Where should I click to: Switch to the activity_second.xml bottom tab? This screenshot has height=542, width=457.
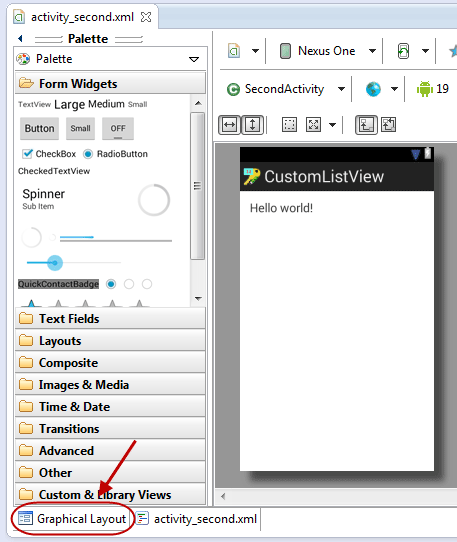pos(196,519)
